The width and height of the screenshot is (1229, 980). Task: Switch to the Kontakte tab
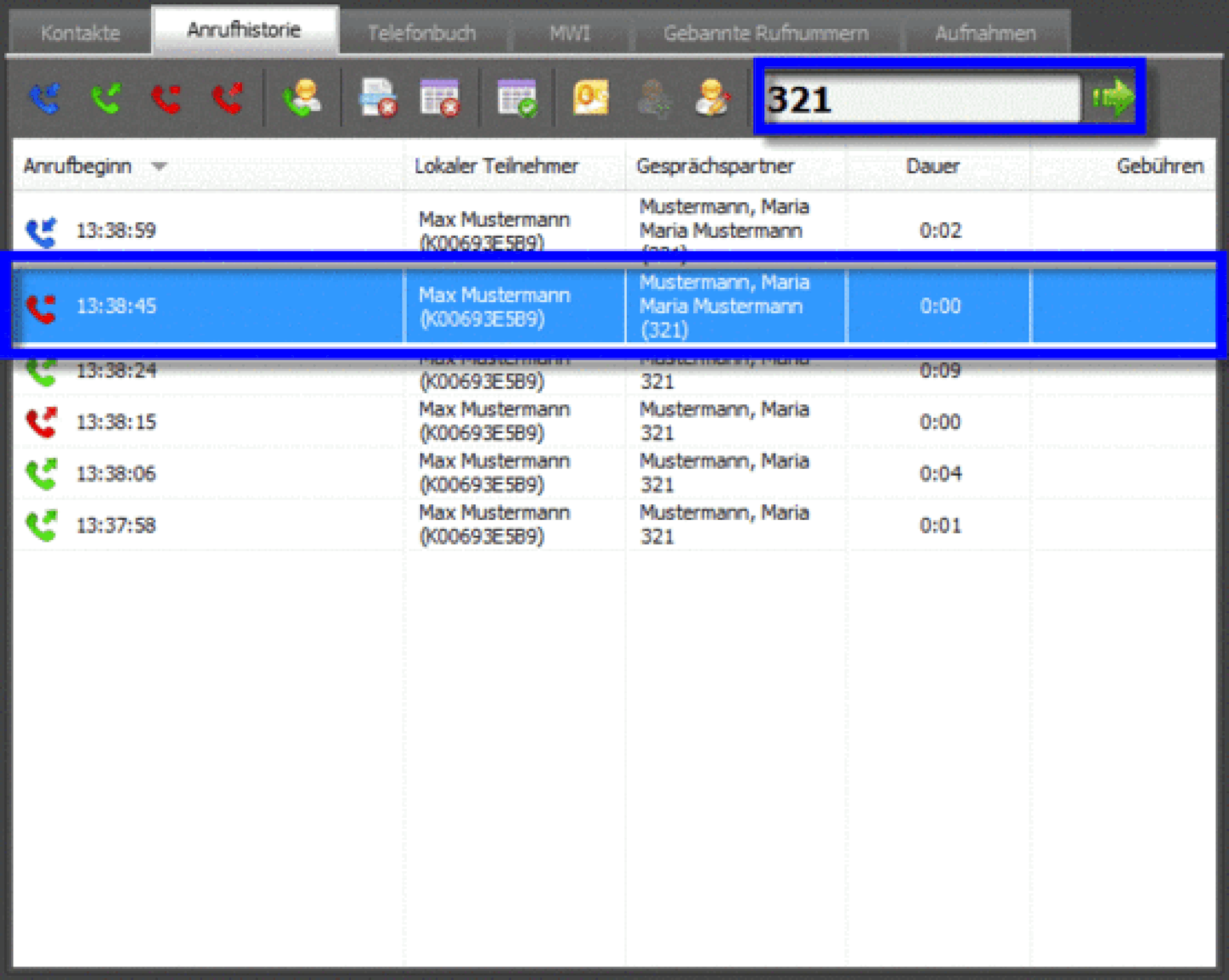(x=80, y=33)
